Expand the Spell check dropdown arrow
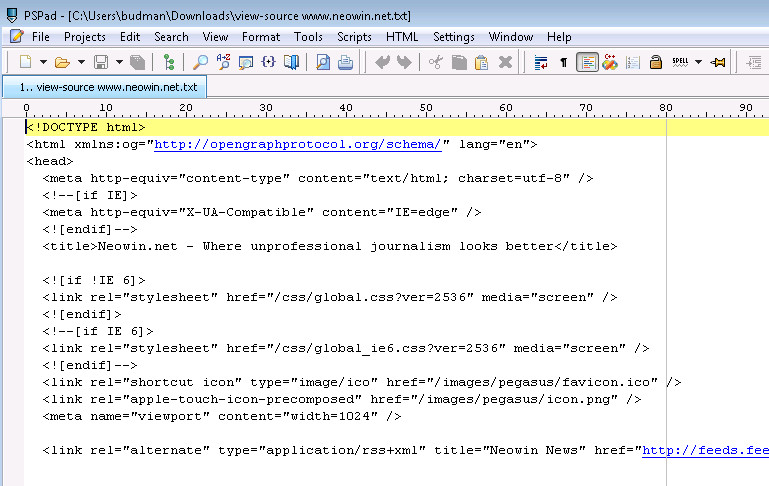The height and width of the screenshot is (486, 769). 697,62
